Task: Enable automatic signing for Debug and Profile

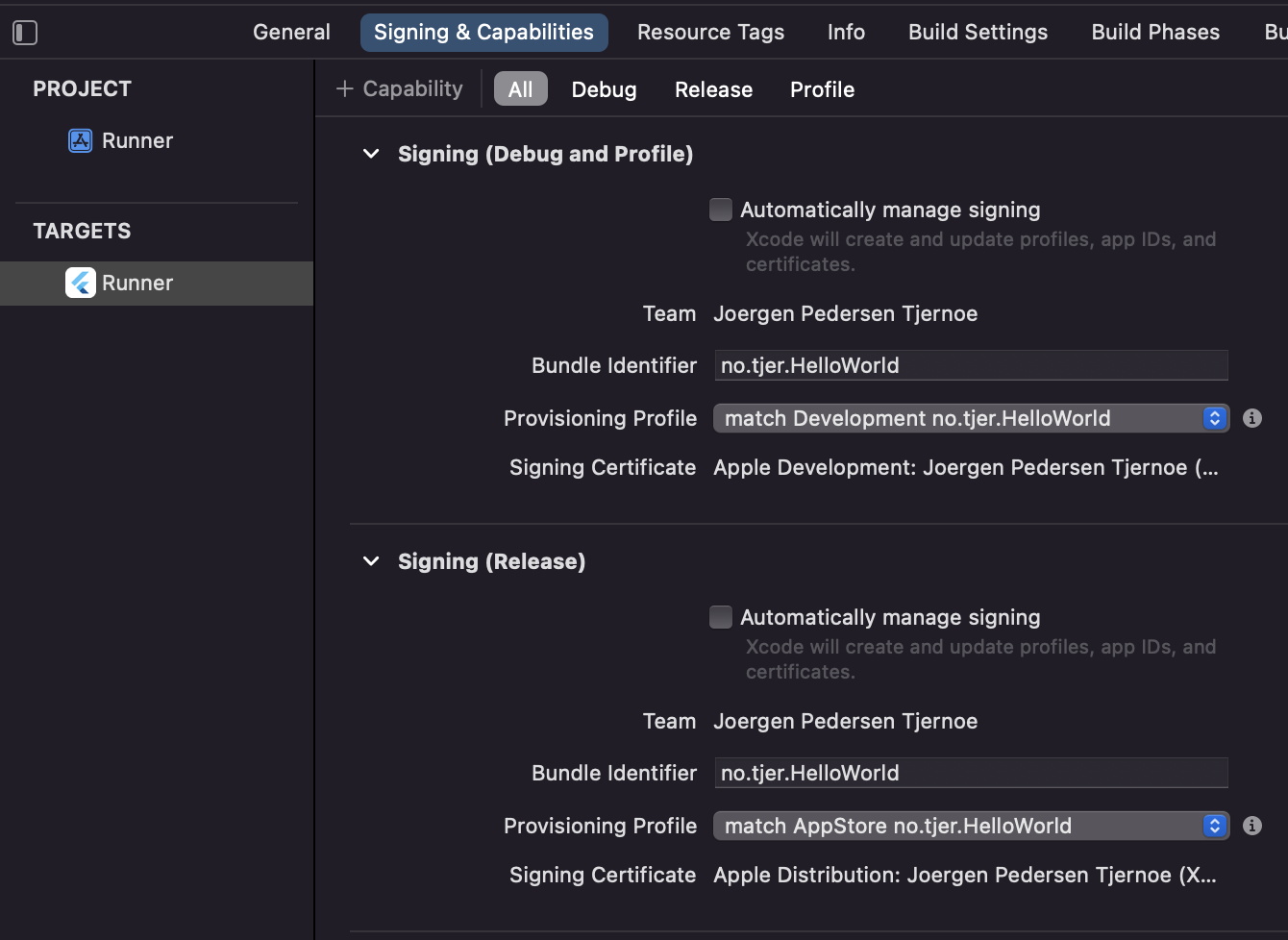Action: (x=721, y=210)
